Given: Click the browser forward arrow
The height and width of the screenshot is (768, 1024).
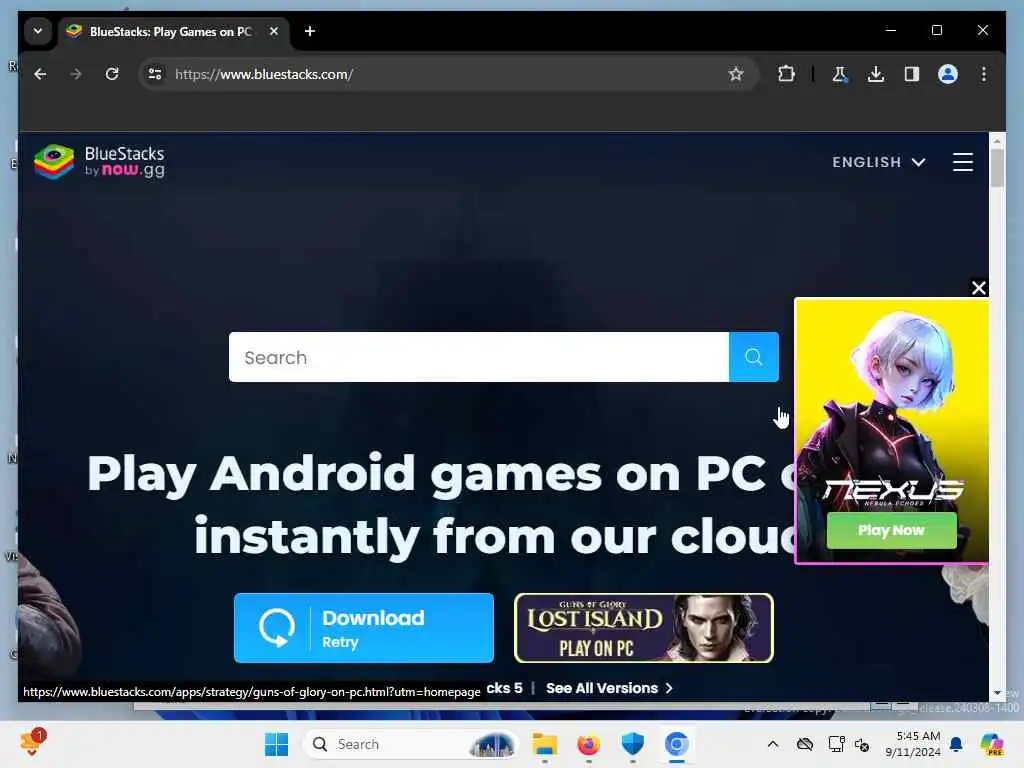Looking at the screenshot, I should 76,74.
